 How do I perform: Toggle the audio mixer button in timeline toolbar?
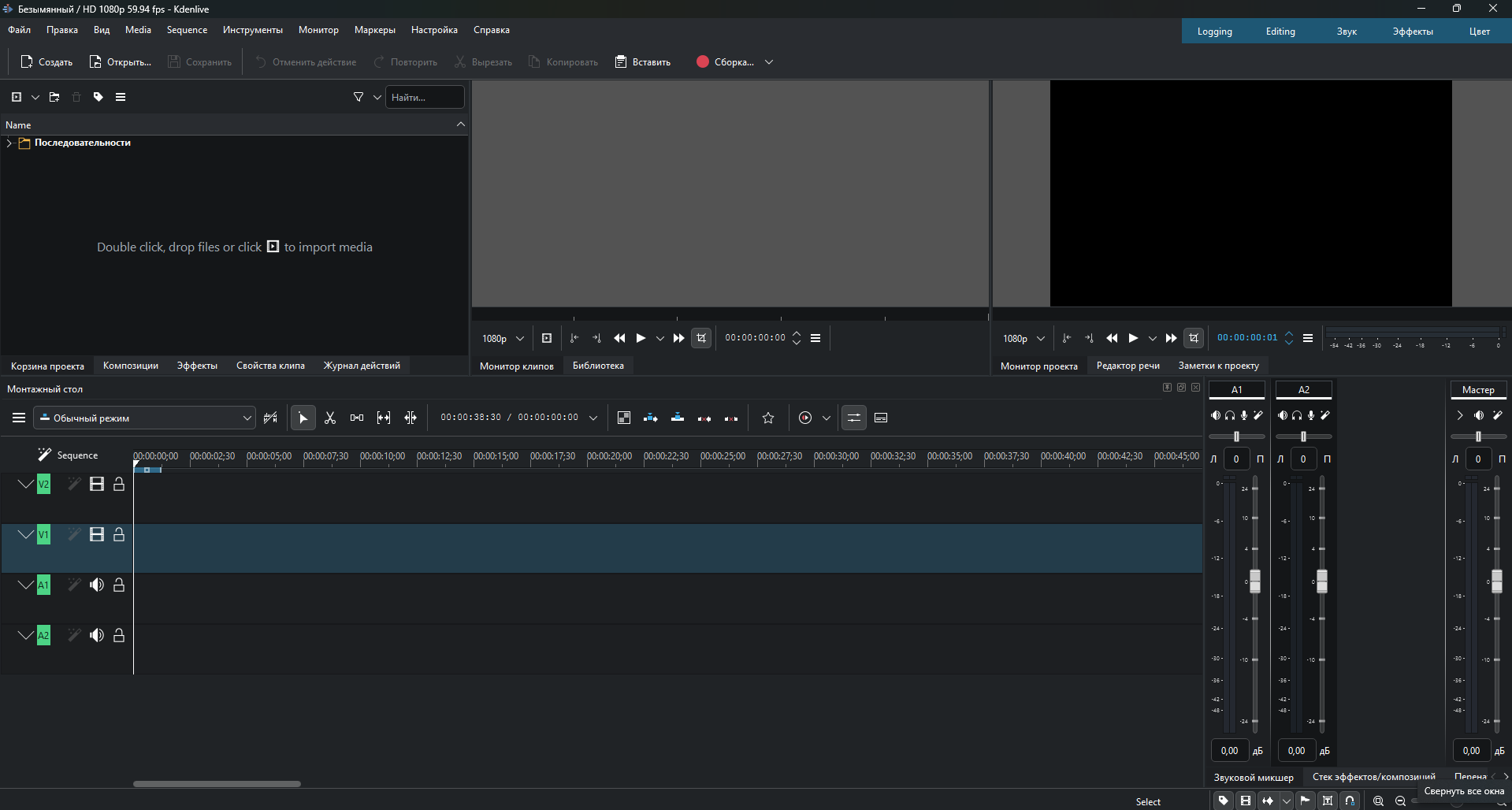pos(853,418)
